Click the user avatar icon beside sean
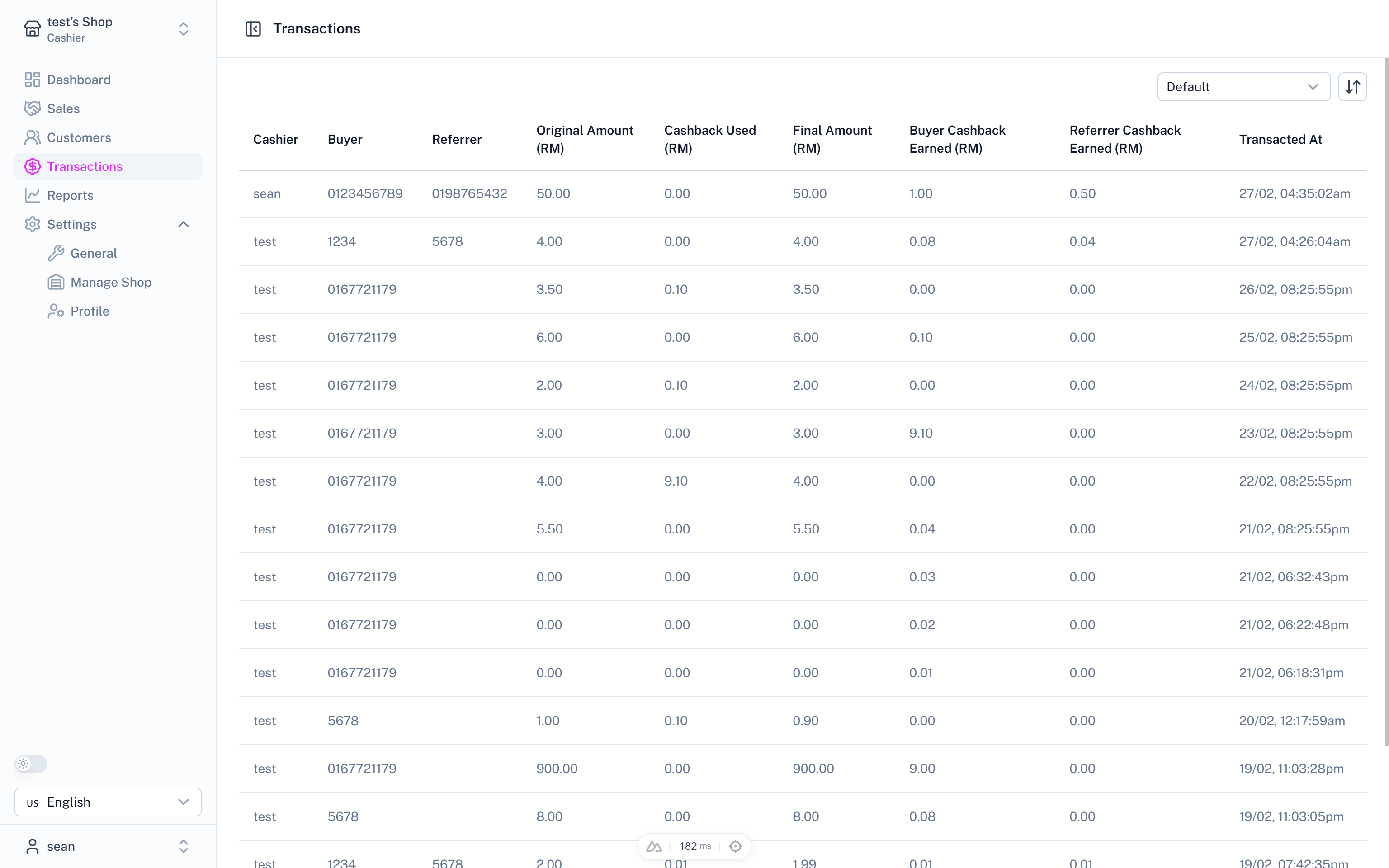Screen dimensions: 1389x868 [x=33, y=846]
